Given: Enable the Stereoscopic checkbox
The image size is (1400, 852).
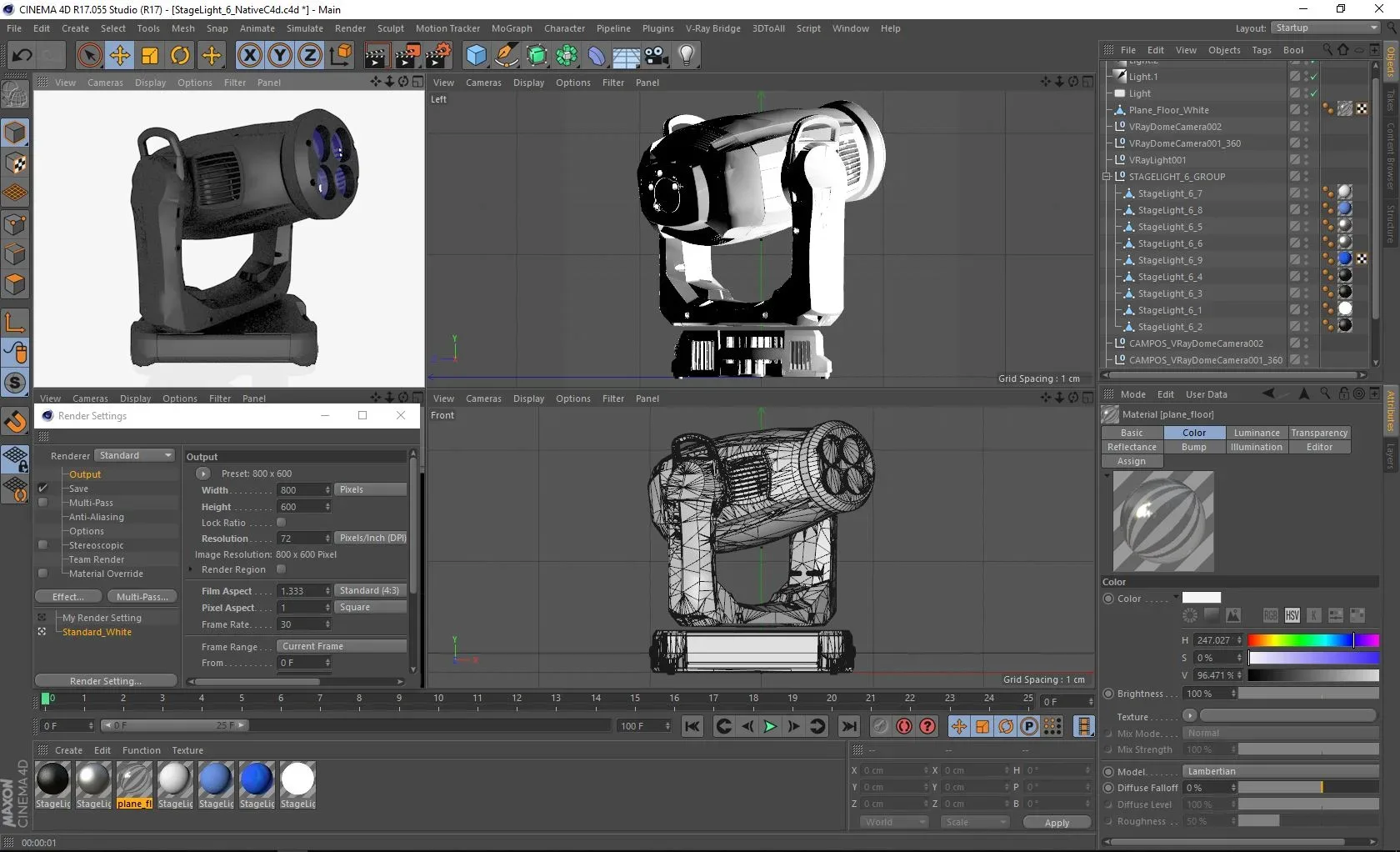Looking at the screenshot, I should 42,545.
